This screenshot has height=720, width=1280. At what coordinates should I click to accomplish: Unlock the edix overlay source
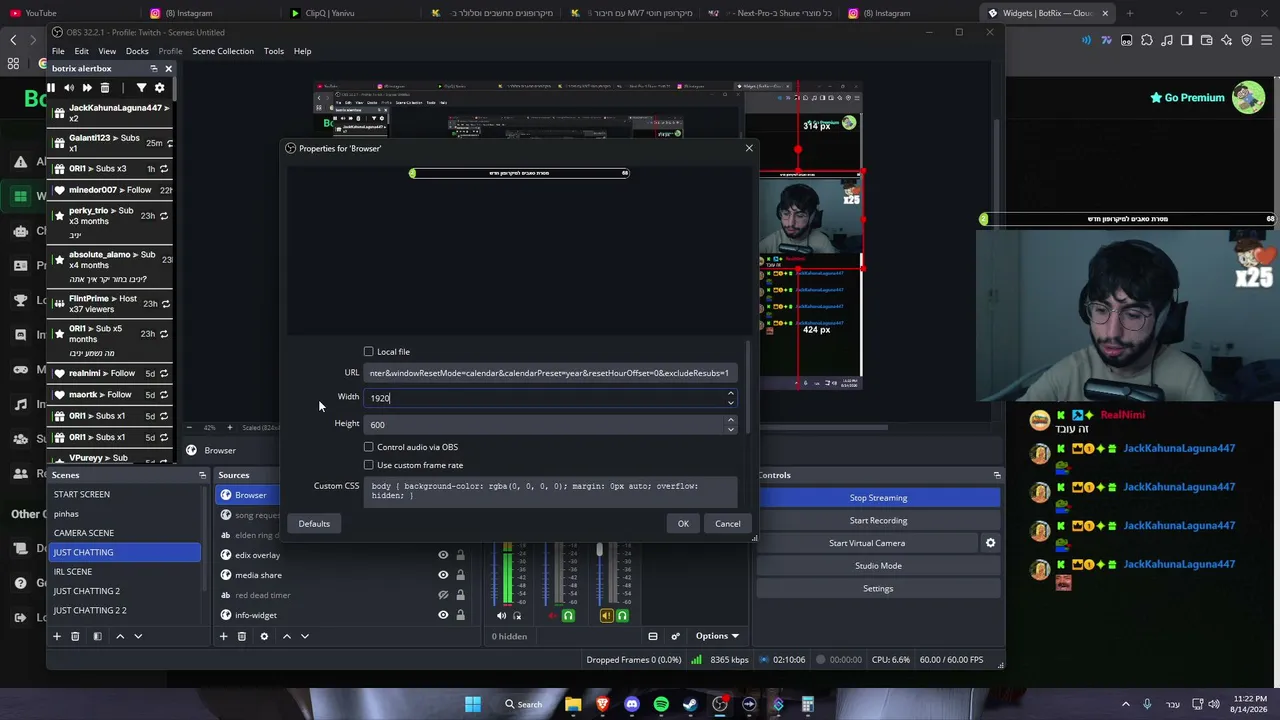pyautogui.click(x=460, y=555)
